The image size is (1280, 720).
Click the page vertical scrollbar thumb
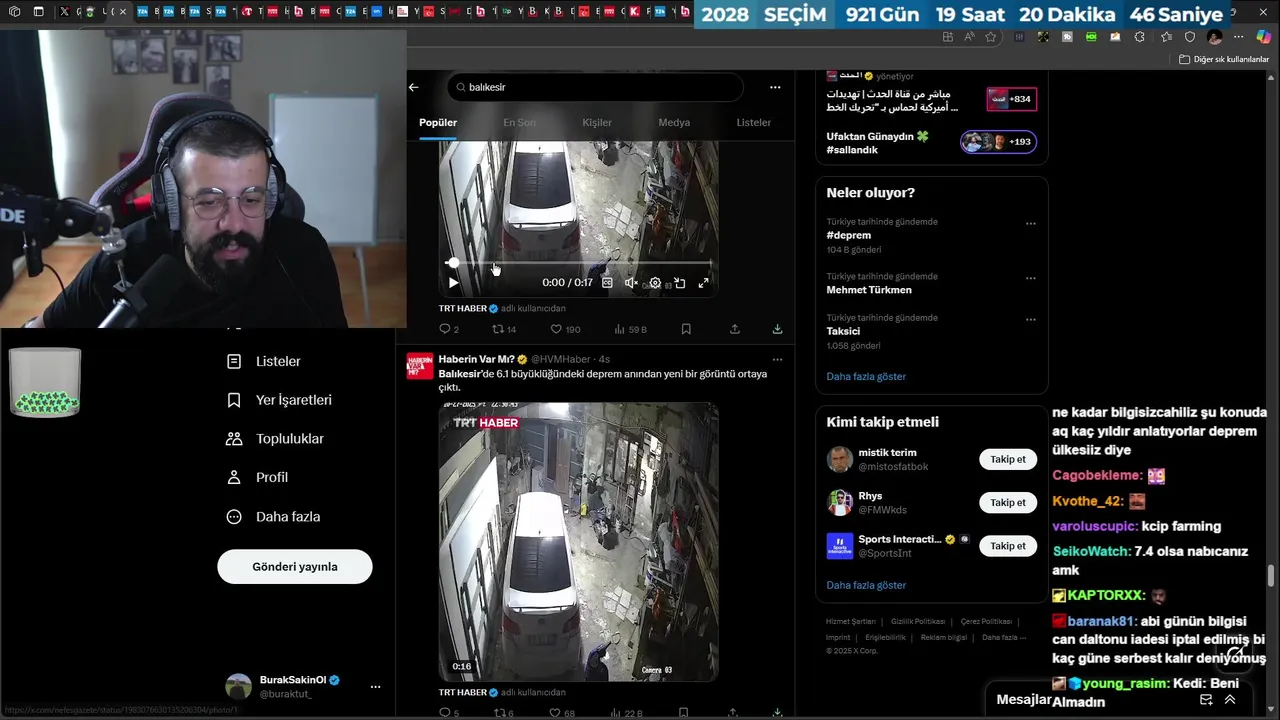1272,578
